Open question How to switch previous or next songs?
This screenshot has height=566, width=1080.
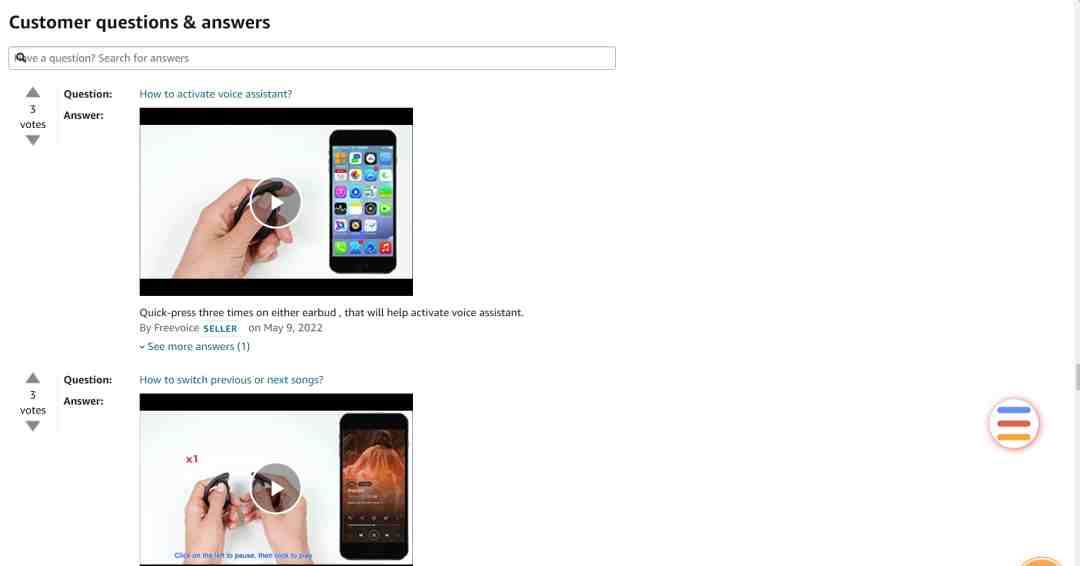tap(231, 379)
